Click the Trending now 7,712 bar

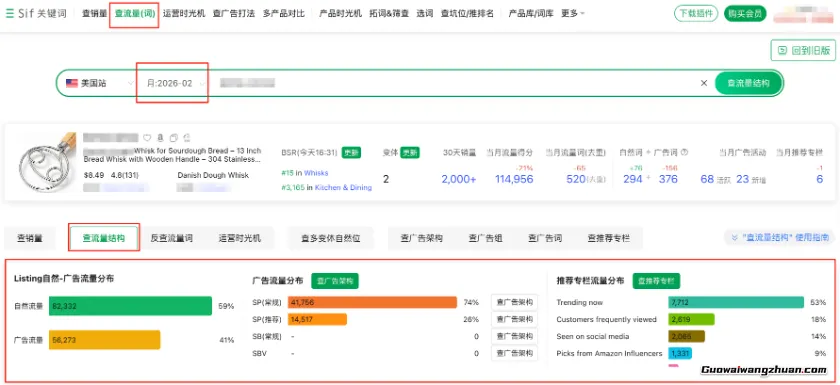736,303
